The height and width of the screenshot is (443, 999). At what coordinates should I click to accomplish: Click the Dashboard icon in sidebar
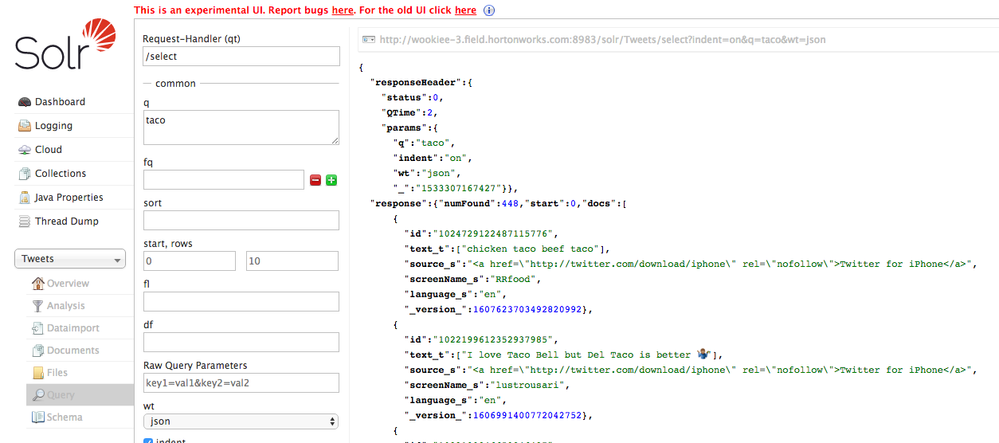[25, 102]
